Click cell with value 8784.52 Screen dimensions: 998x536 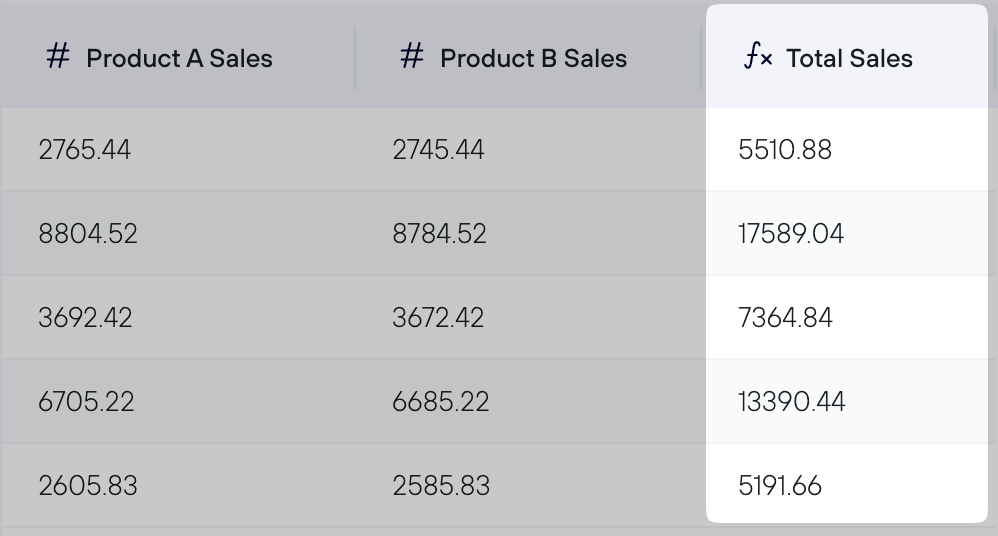click(528, 234)
